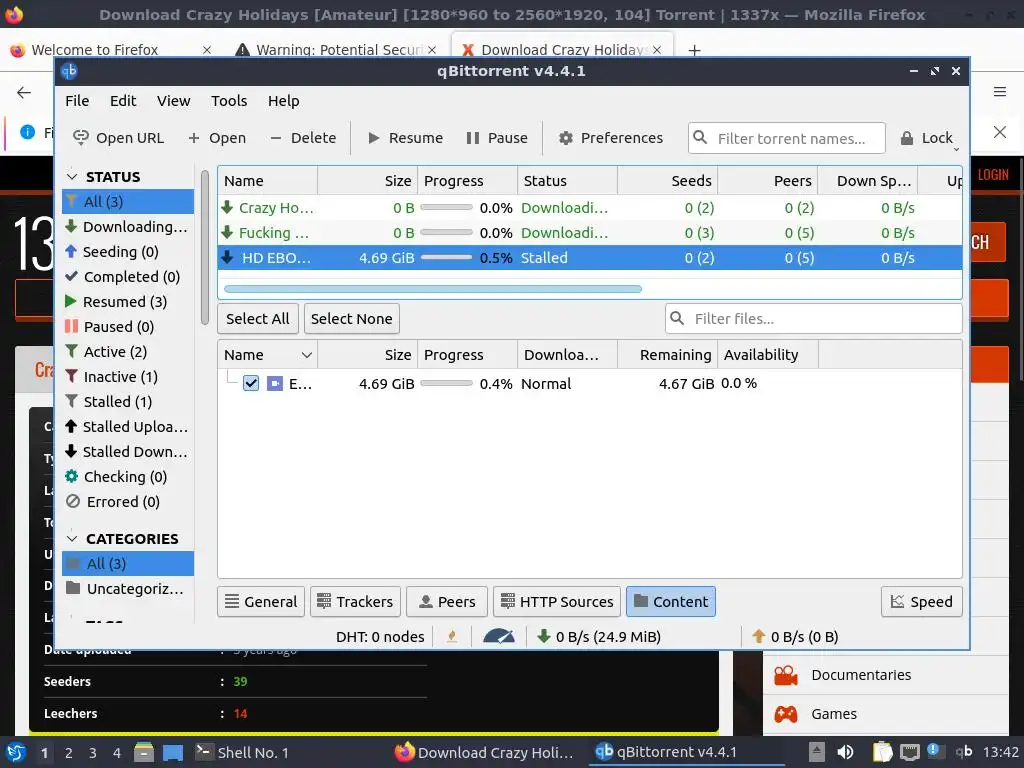
Task: Select Uncategorized category in sidebar
Action: click(x=128, y=588)
